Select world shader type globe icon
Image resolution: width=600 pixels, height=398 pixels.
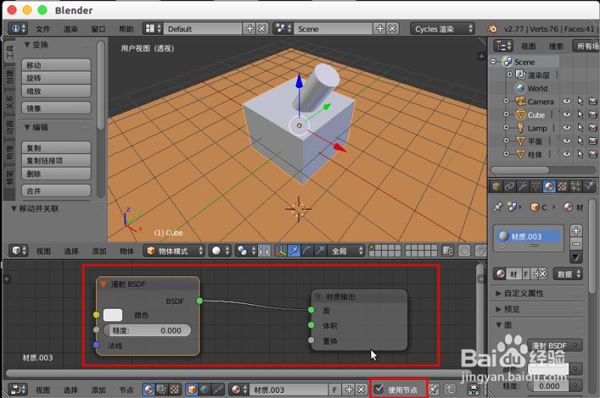pos(205,390)
